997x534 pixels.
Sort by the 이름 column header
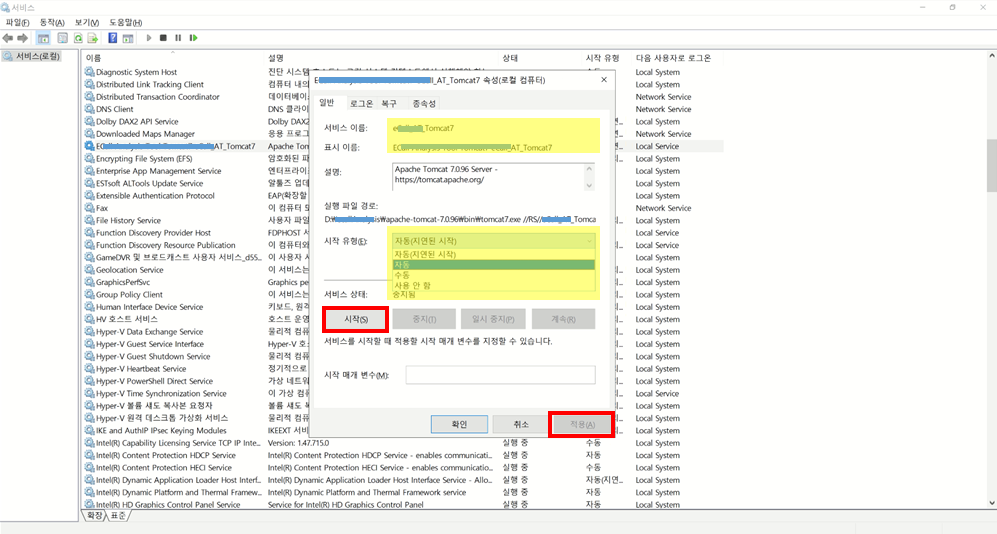pos(173,58)
